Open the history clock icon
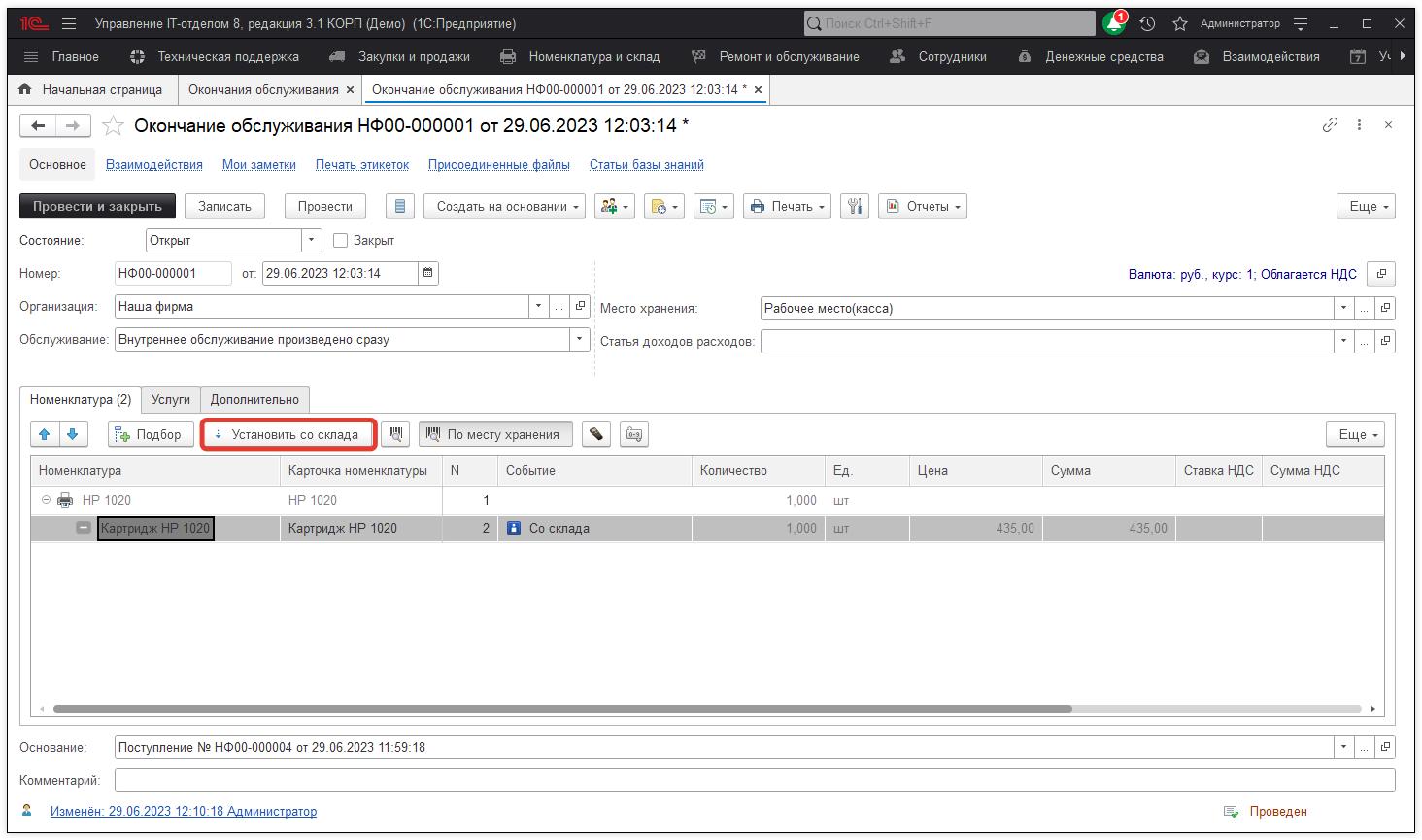This screenshot has height=840, width=1422. (1147, 23)
